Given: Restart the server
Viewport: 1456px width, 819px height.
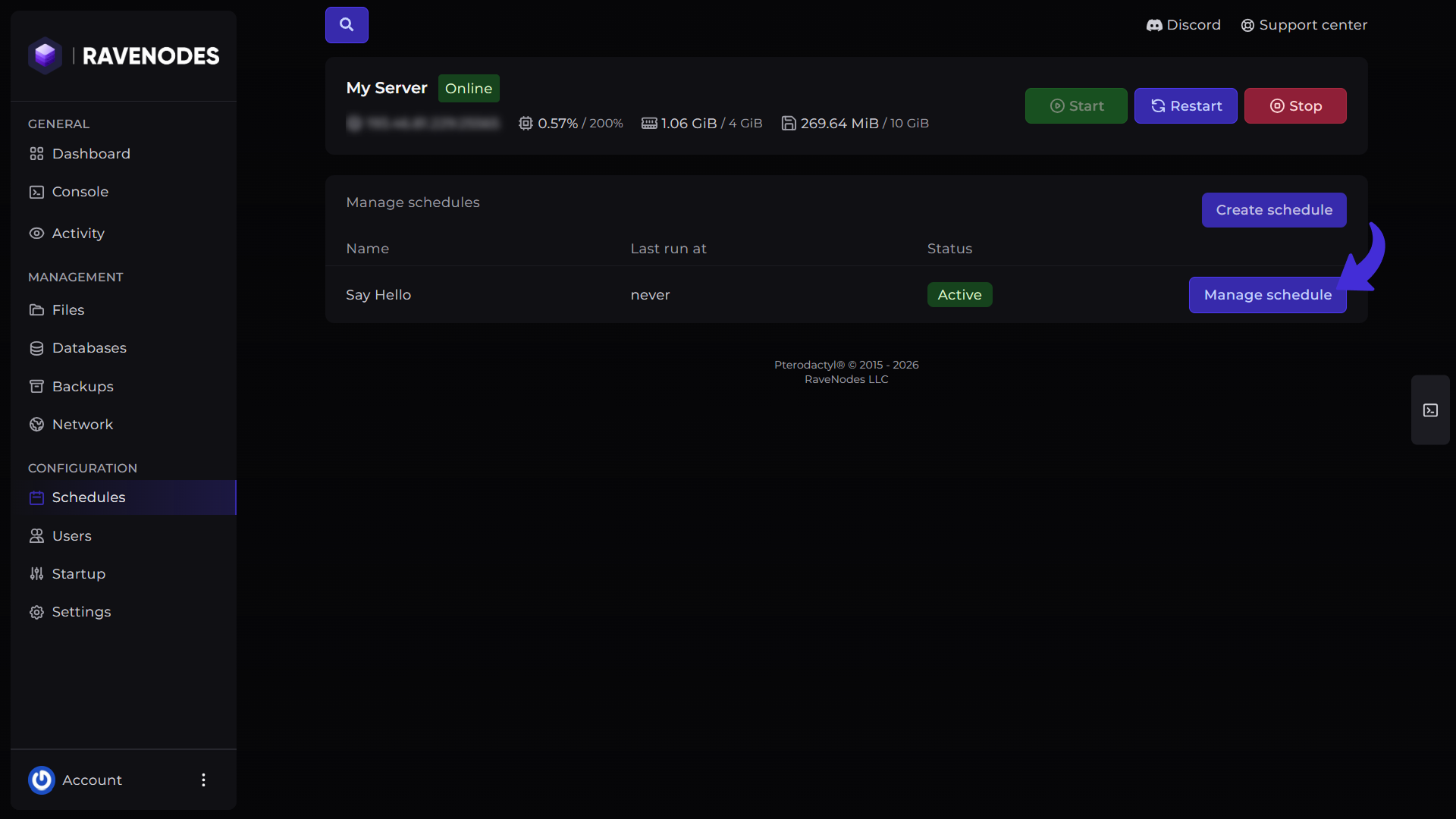Looking at the screenshot, I should (x=1186, y=106).
